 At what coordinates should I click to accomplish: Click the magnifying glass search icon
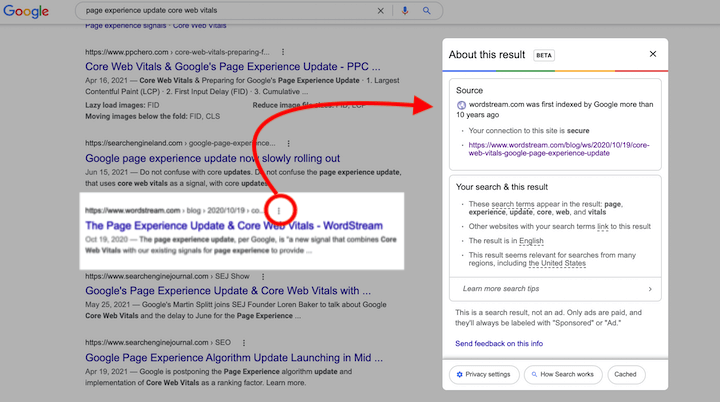pyautogui.click(x=427, y=11)
